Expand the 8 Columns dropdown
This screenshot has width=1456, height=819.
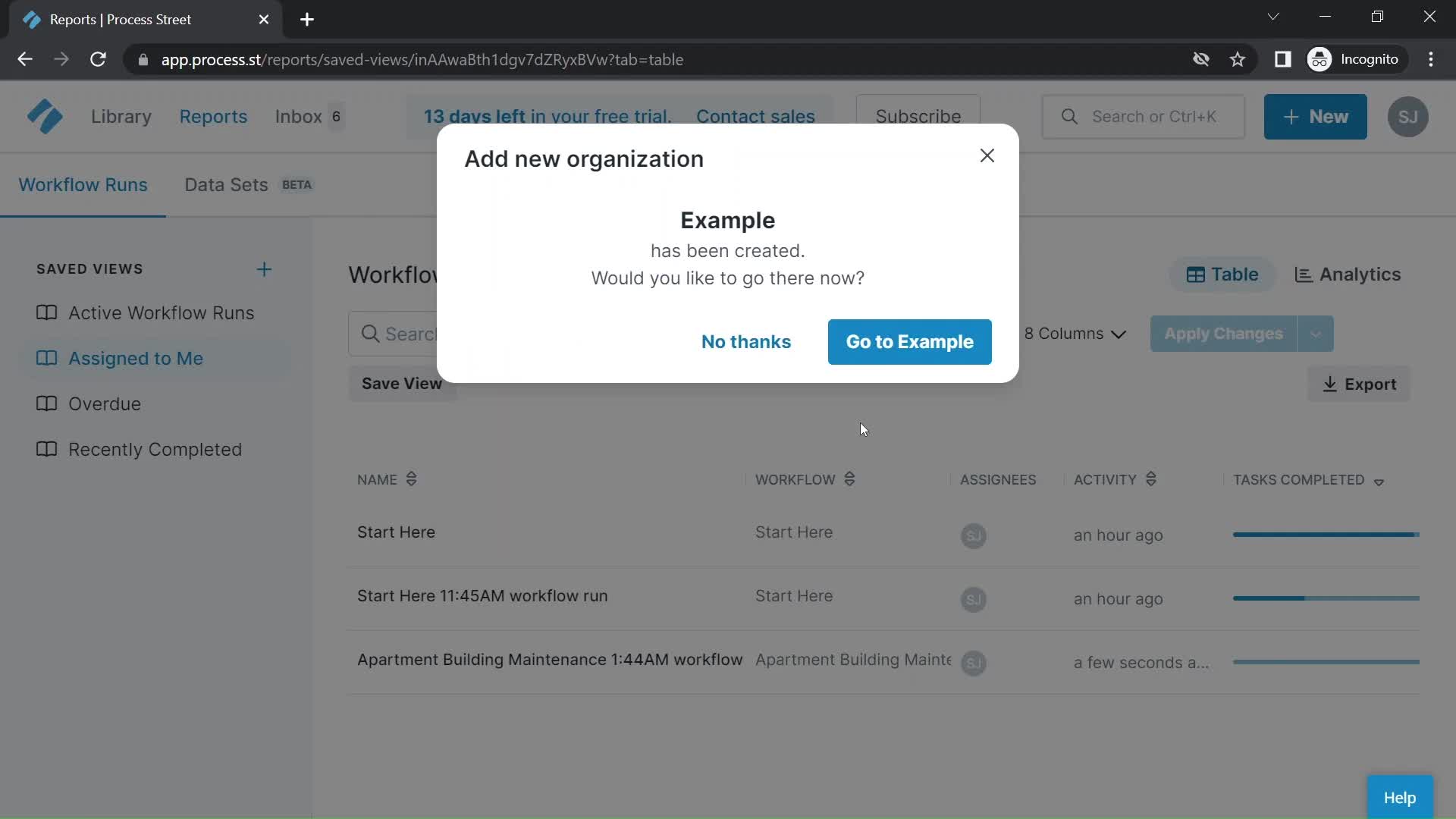[x=1076, y=333]
